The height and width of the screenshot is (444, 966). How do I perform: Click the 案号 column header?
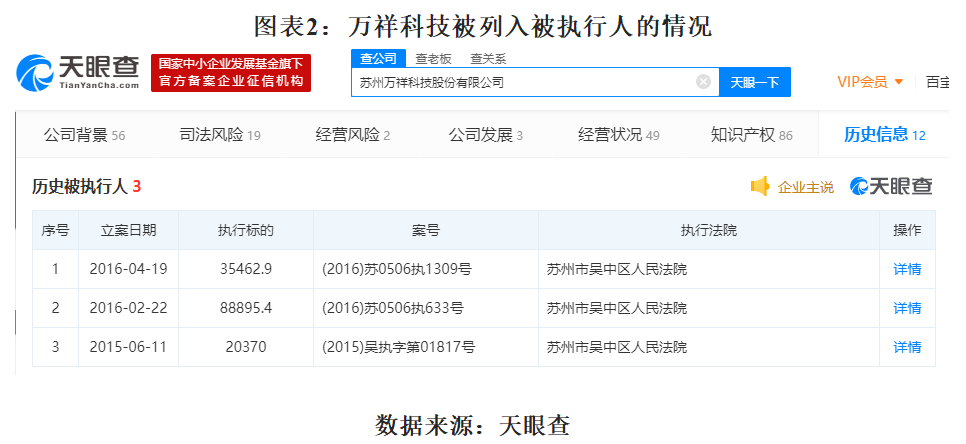click(426, 230)
